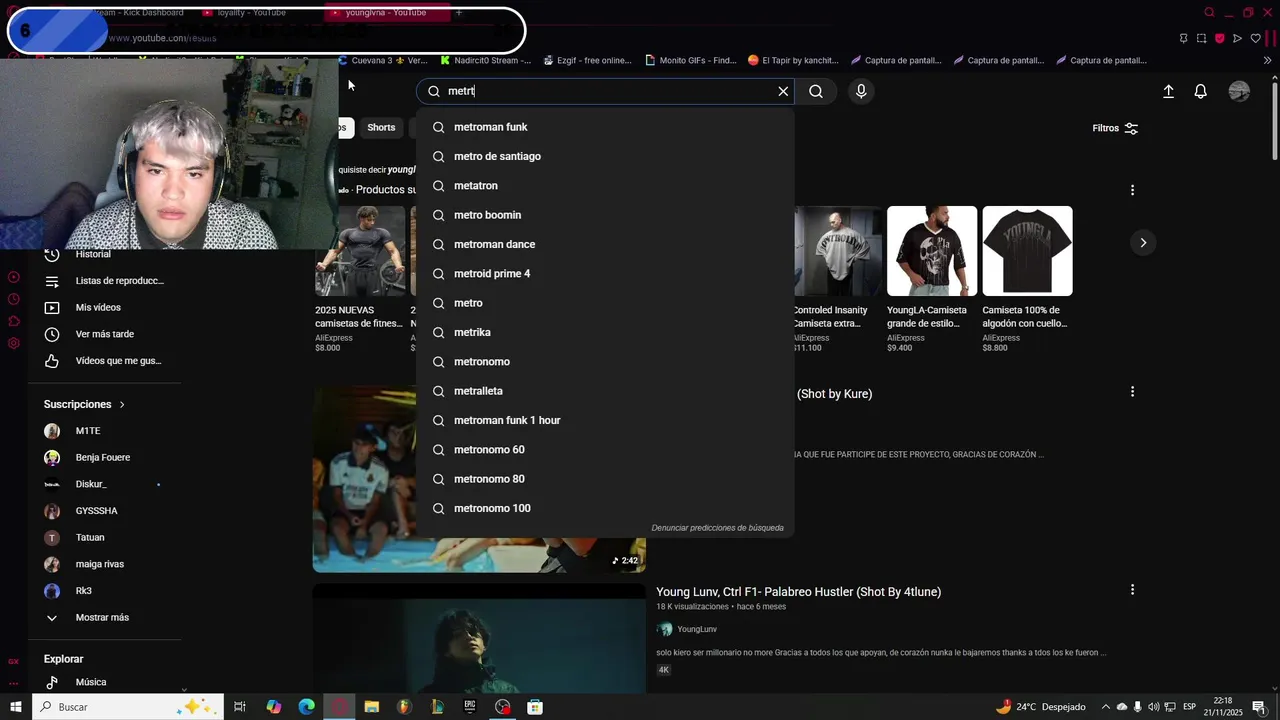Viewport: 1280px width, 720px height.
Task: Switch to the younglvna - YouTube tab
Action: (385, 13)
